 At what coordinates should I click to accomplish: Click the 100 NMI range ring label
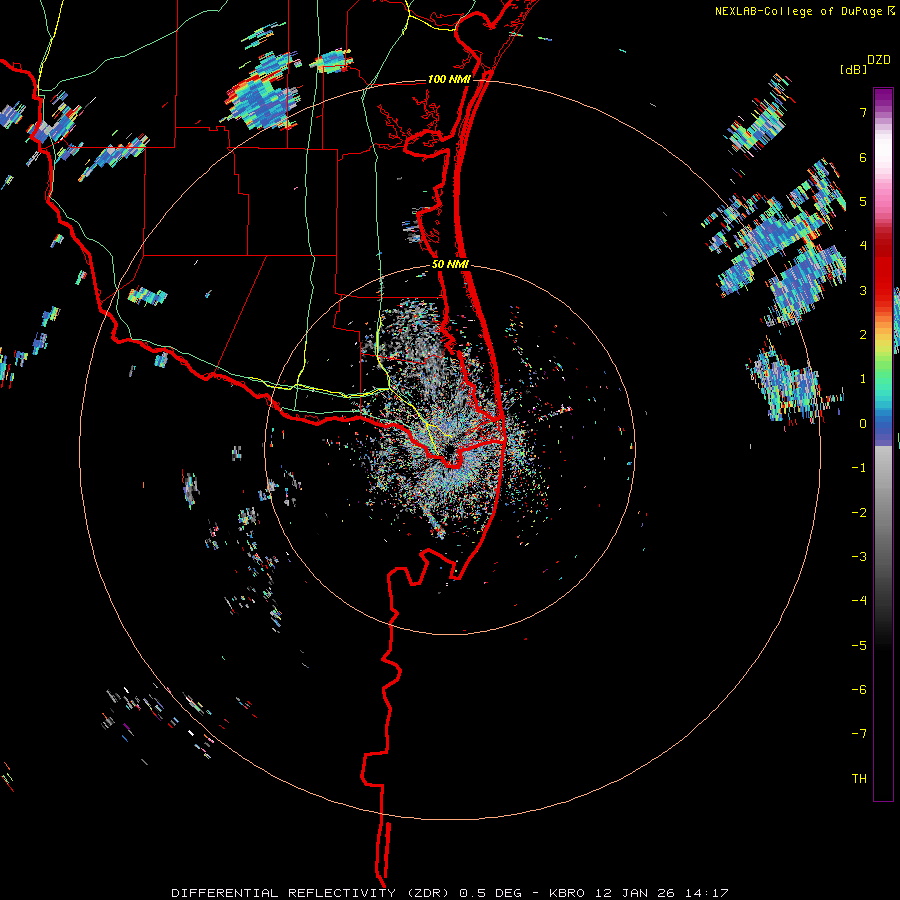(449, 79)
